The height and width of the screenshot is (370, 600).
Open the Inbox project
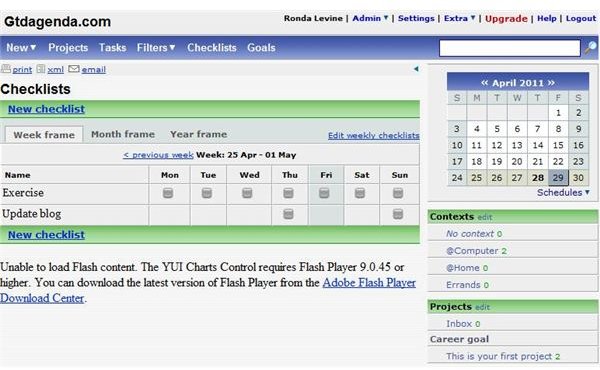(x=459, y=324)
